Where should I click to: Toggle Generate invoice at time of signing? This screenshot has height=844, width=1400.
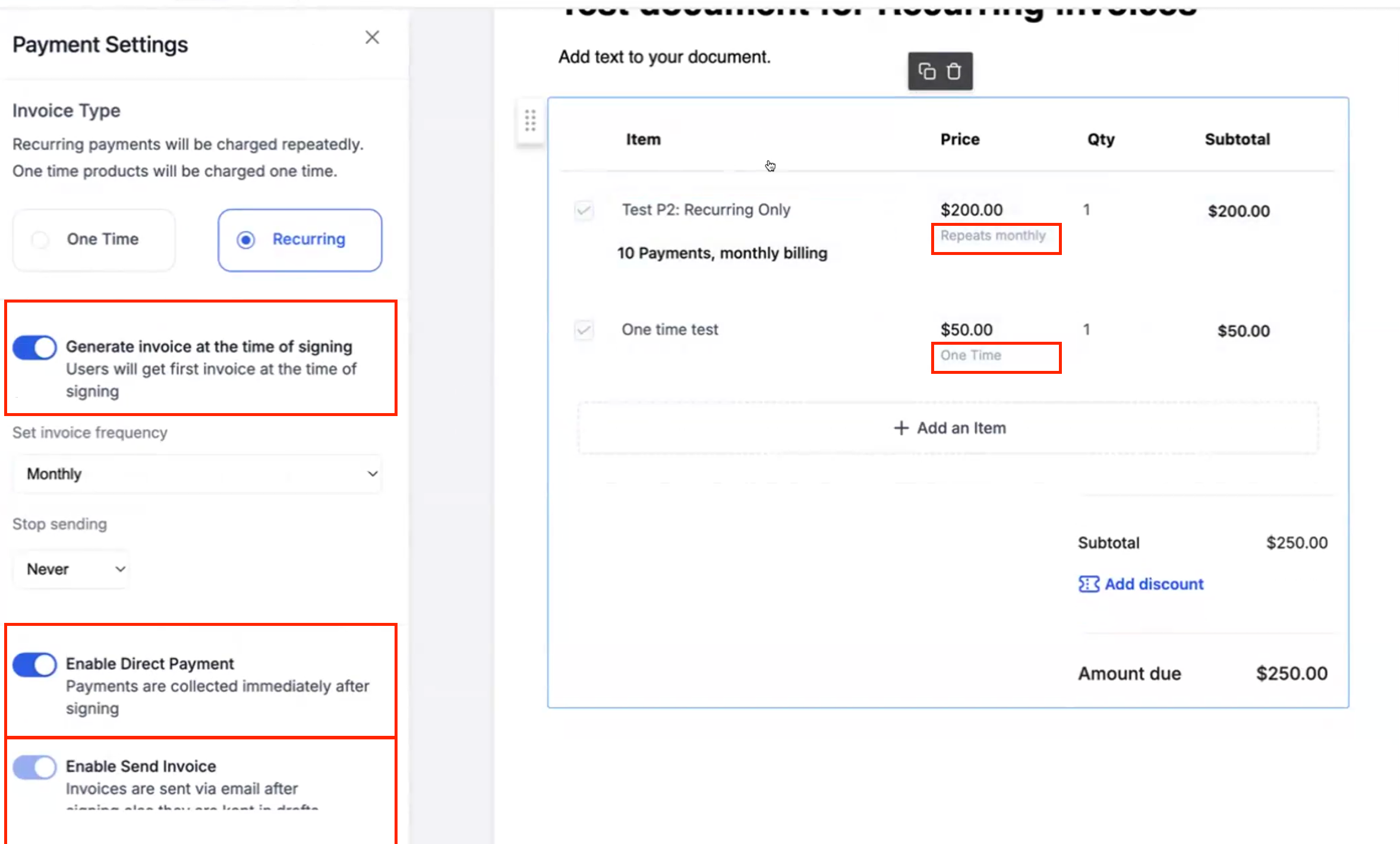click(34, 348)
